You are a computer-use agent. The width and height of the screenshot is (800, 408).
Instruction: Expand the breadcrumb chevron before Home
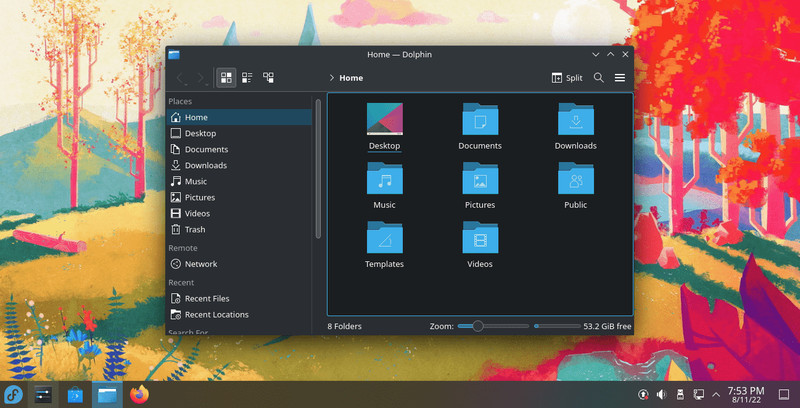332,78
